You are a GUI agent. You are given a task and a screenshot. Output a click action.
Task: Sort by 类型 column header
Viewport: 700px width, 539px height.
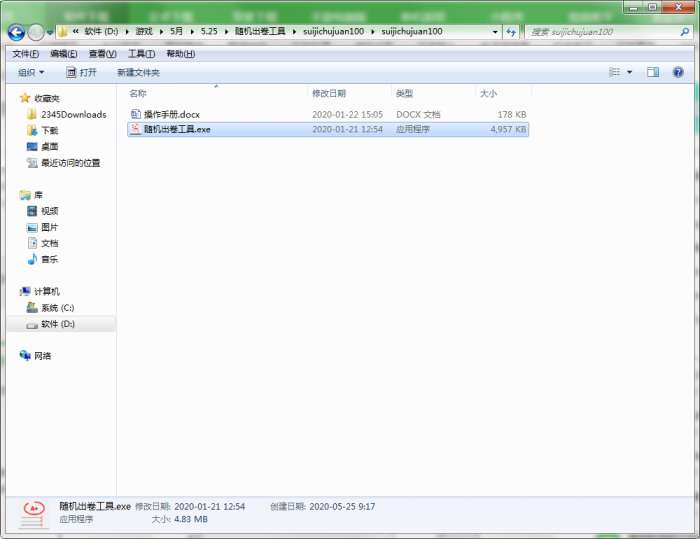click(x=404, y=94)
